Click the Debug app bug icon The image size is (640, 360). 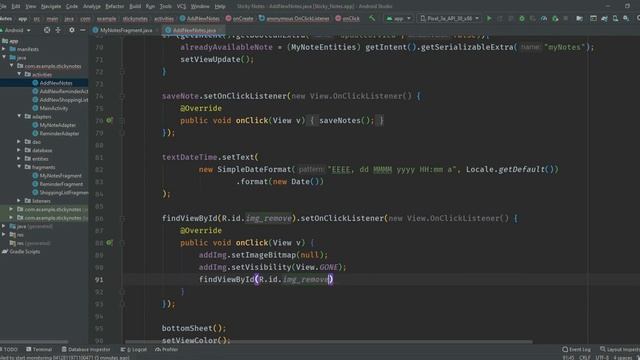(x=522, y=18)
